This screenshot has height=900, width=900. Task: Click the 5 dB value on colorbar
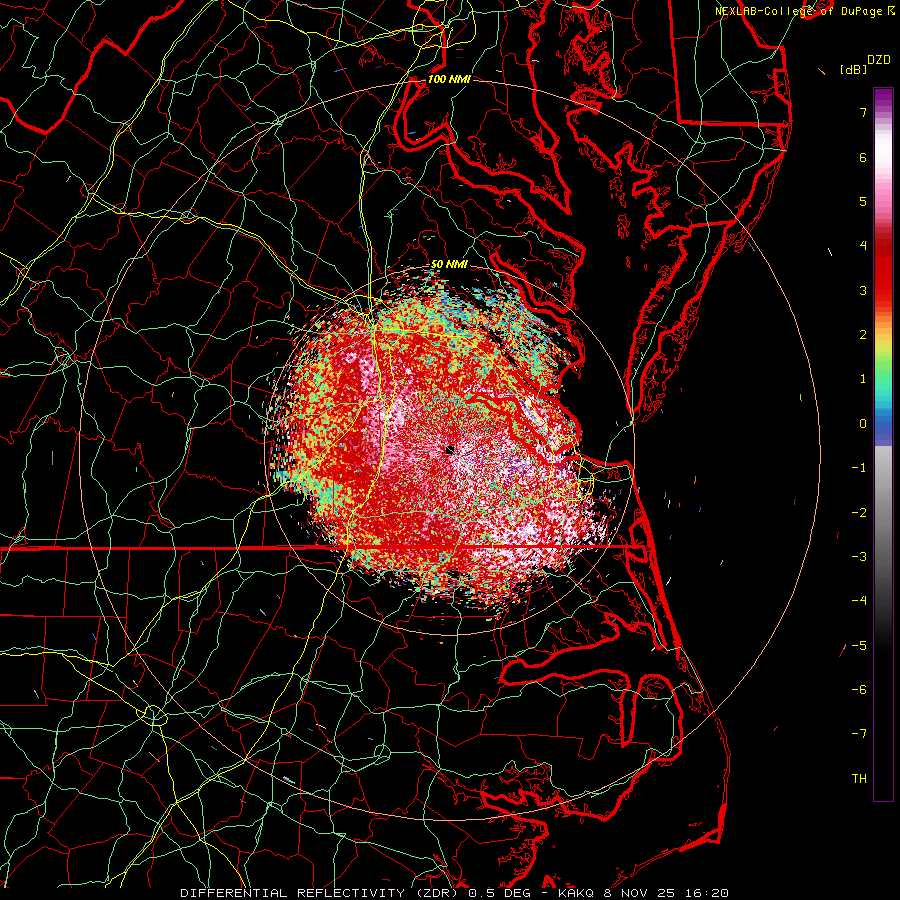(x=863, y=201)
